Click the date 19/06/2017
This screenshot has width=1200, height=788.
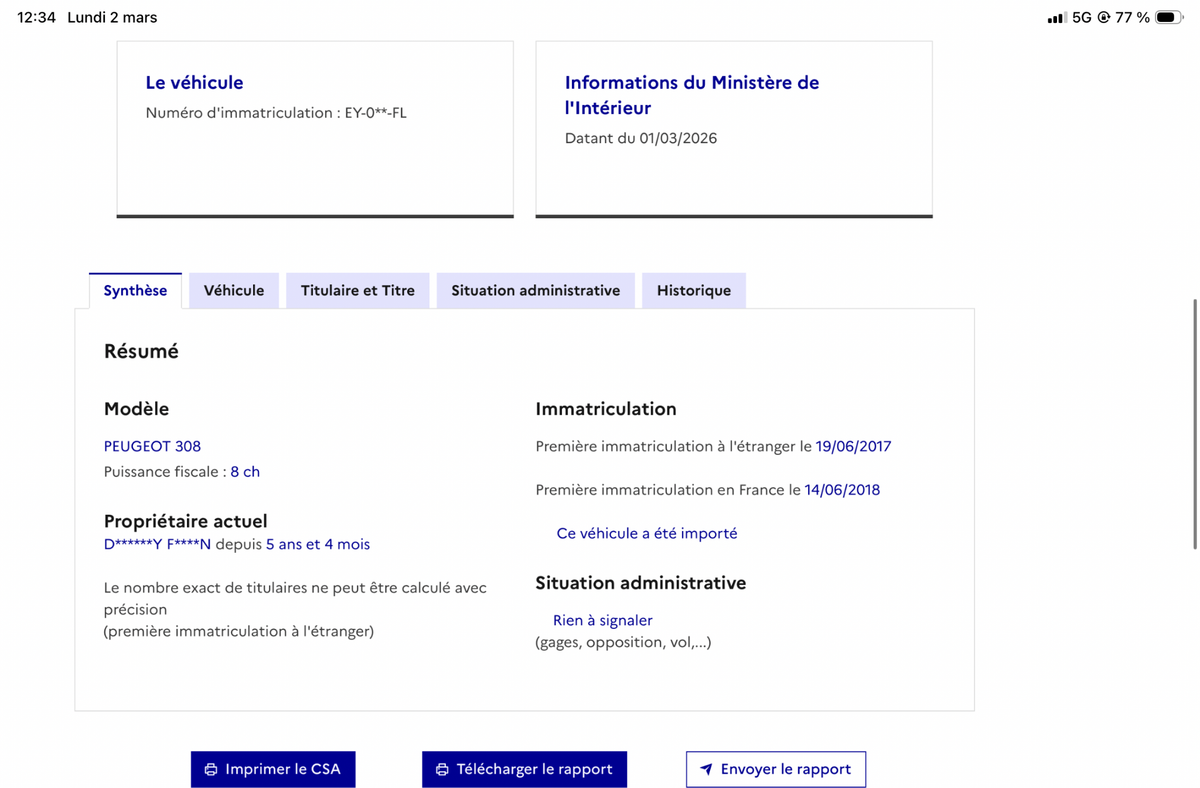point(853,446)
